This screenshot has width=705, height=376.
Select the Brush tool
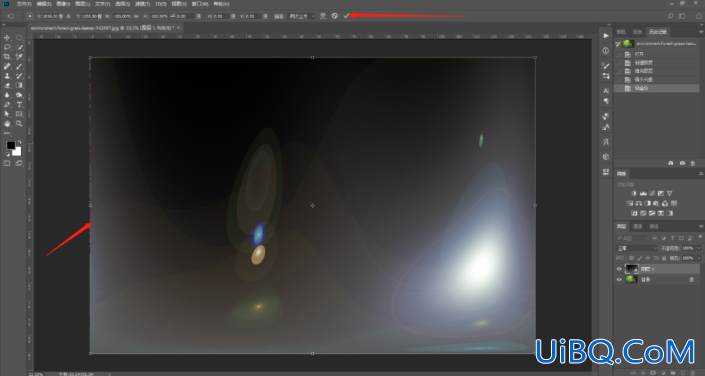19,67
